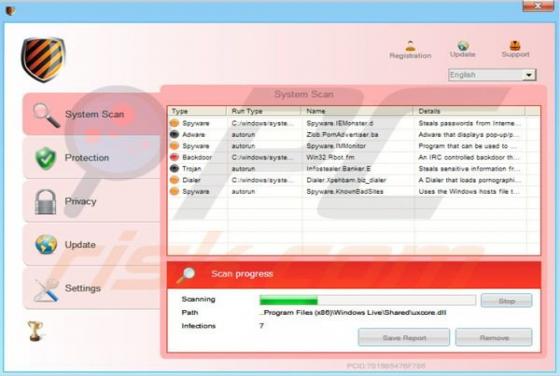Click the small shield icon in title bar
This screenshot has width=560, height=376.
tap(10, 11)
